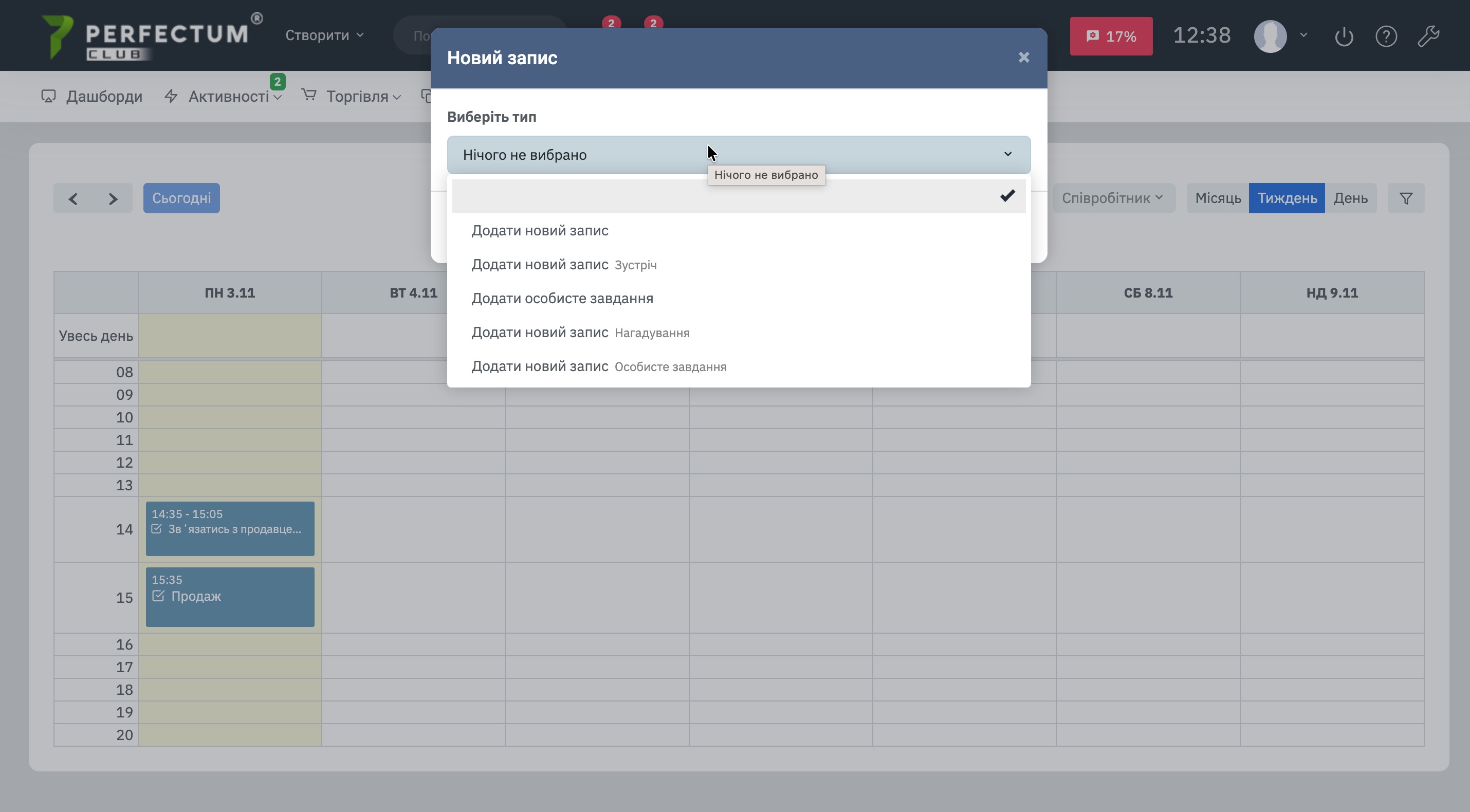Expand the Співробітник dropdown
The height and width of the screenshot is (812, 1470).
click(x=1112, y=198)
